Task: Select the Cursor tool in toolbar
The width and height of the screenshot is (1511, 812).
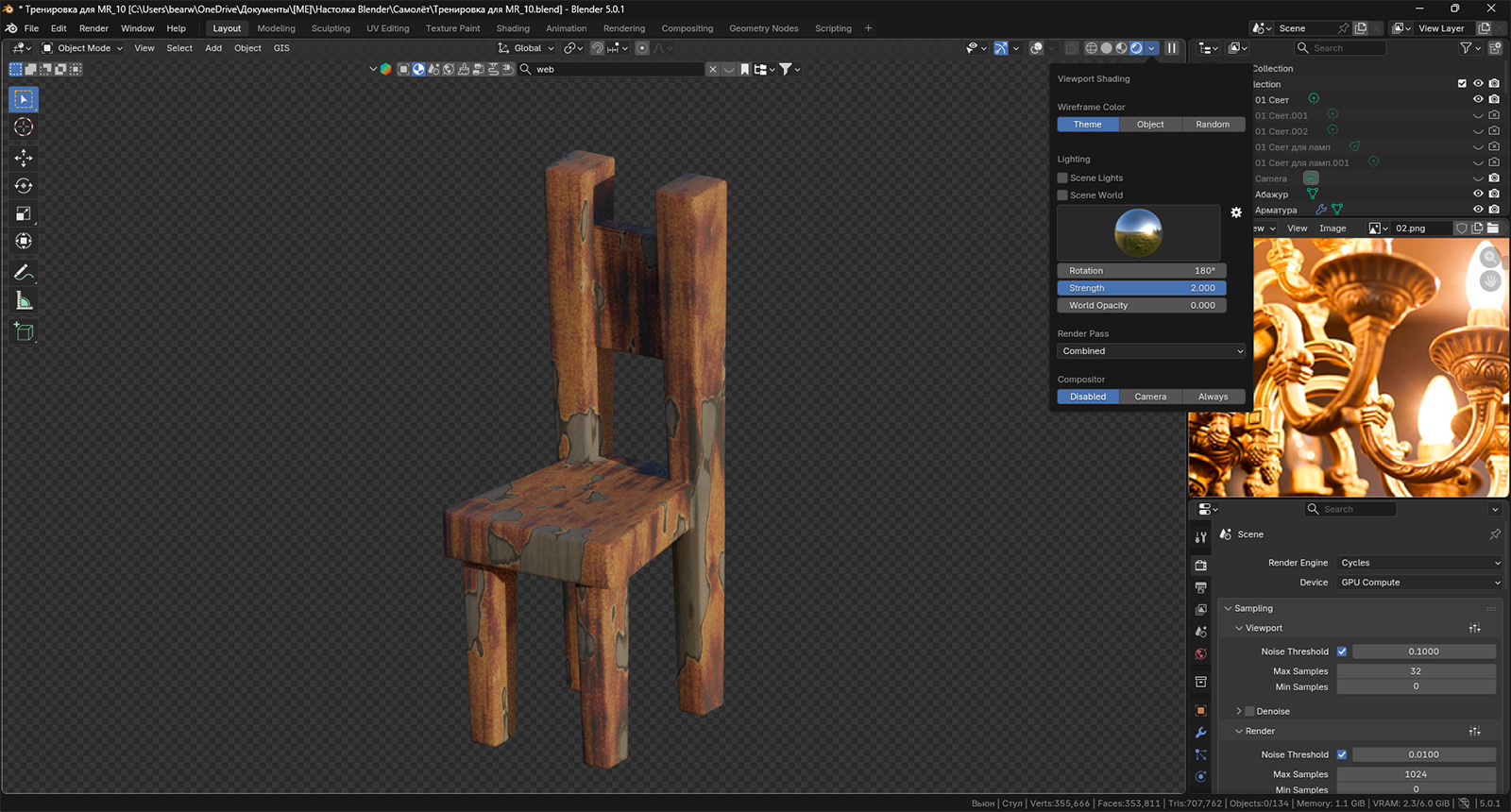Action: [x=24, y=127]
